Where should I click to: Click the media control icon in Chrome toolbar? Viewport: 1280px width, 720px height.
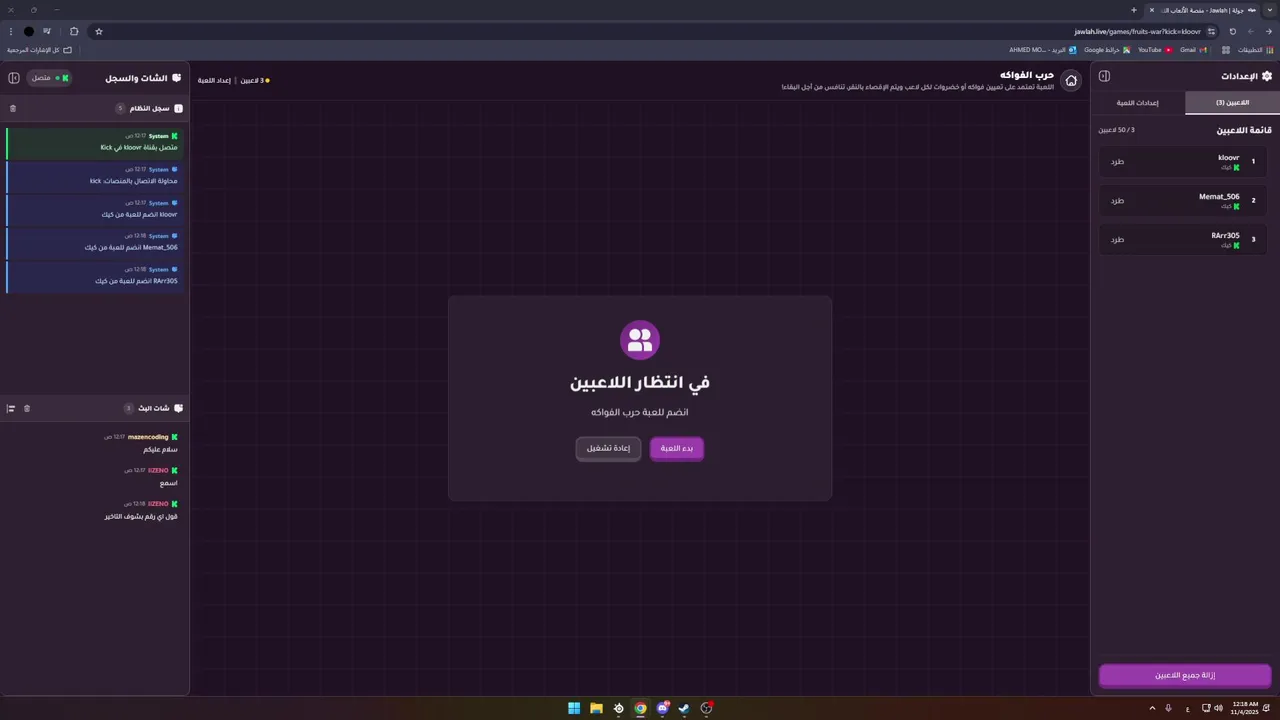46,31
